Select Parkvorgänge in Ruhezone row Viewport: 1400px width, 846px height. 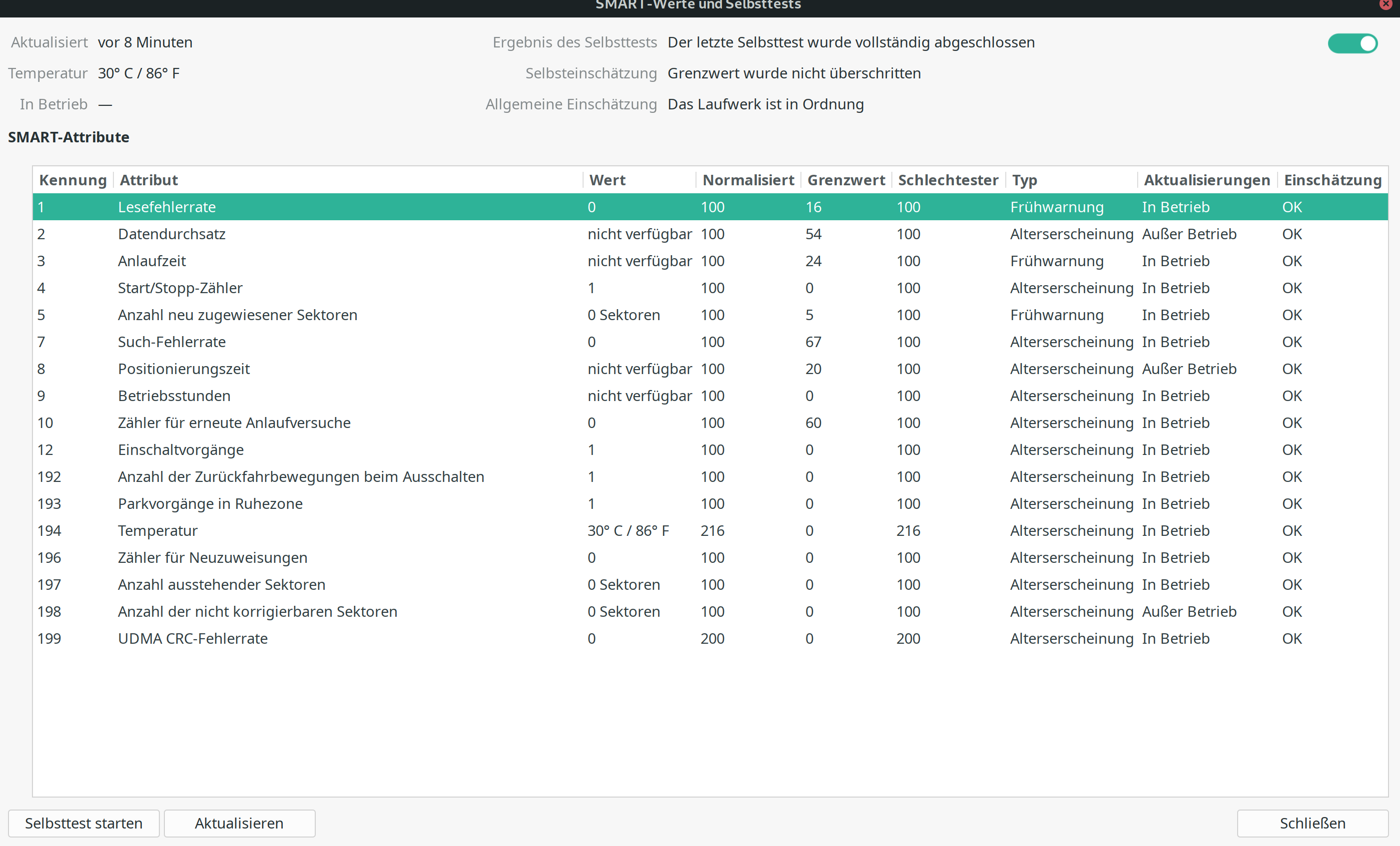(210, 503)
